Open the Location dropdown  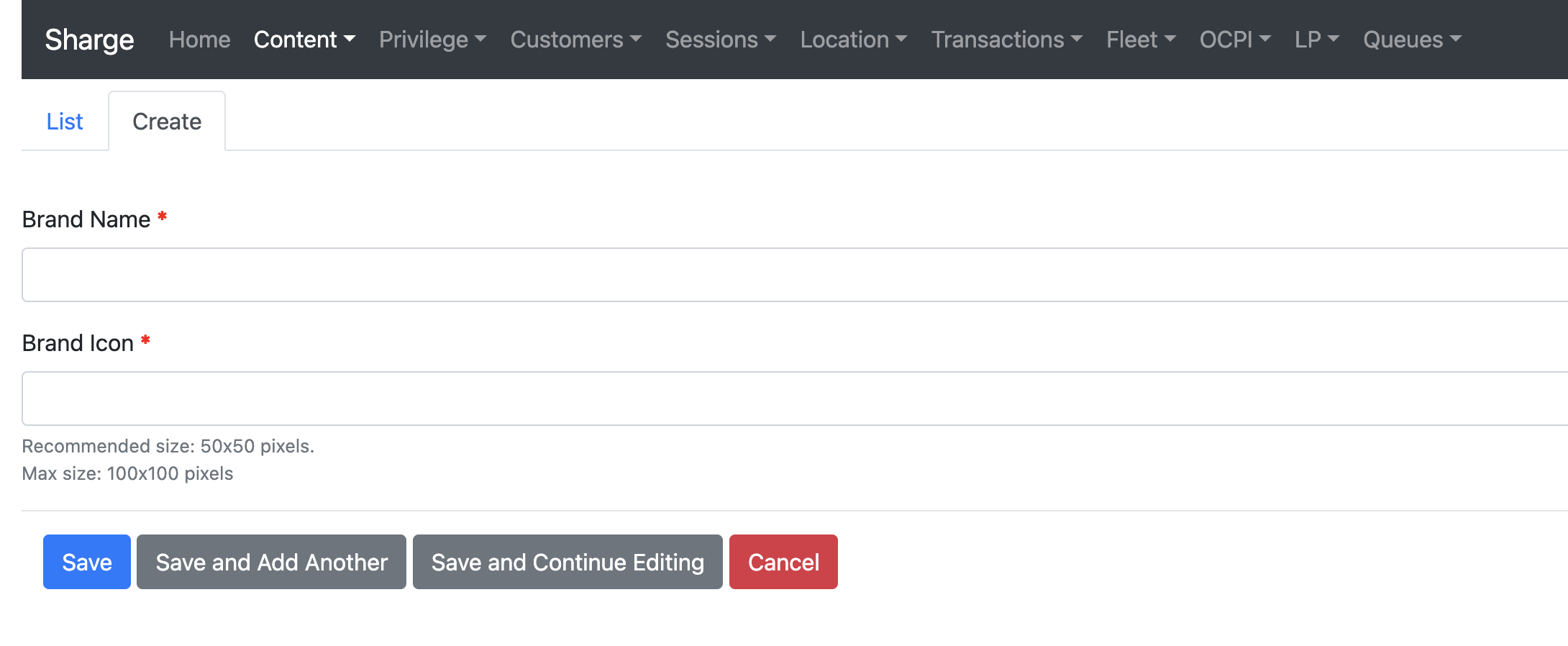click(854, 40)
